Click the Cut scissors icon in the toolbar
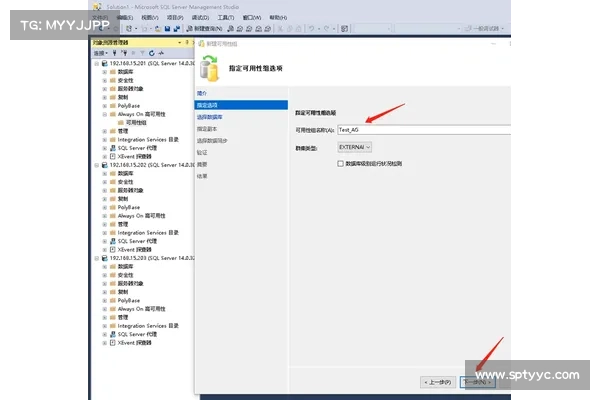 [x=280, y=28]
